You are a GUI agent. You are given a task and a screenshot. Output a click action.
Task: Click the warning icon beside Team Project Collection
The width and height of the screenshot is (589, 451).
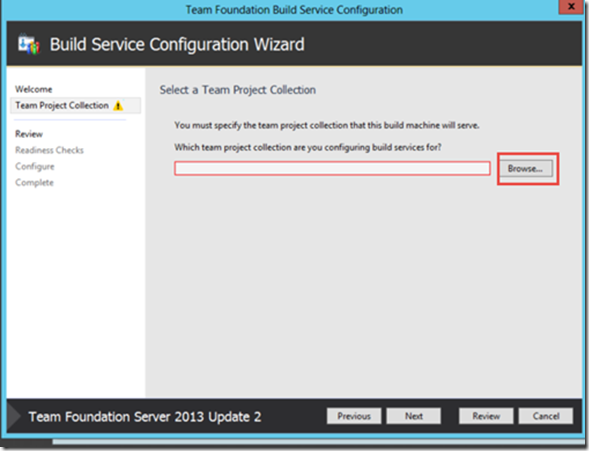pos(118,106)
